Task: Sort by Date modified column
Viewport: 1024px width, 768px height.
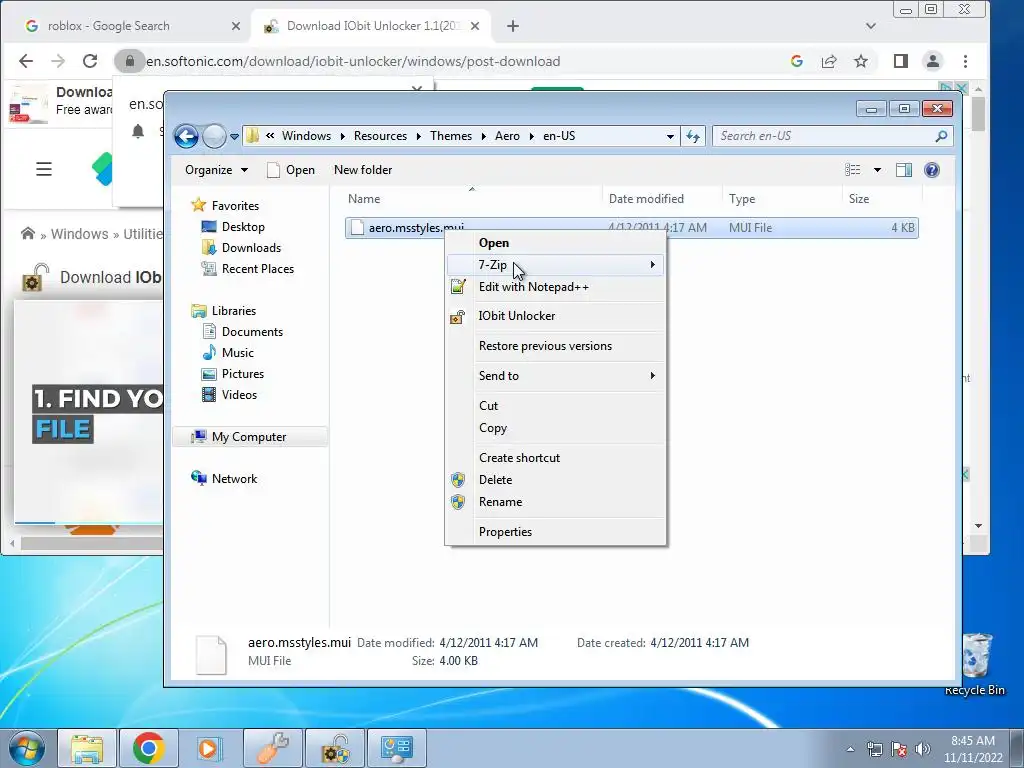Action: 662,199
